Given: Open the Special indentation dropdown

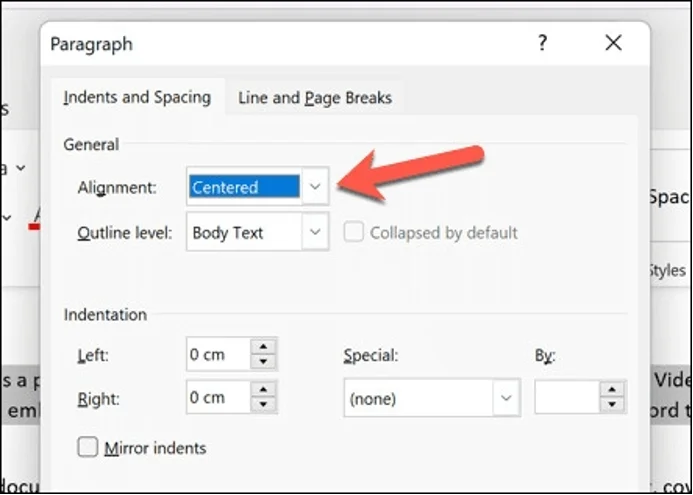Looking at the screenshot, I should 506,399.
